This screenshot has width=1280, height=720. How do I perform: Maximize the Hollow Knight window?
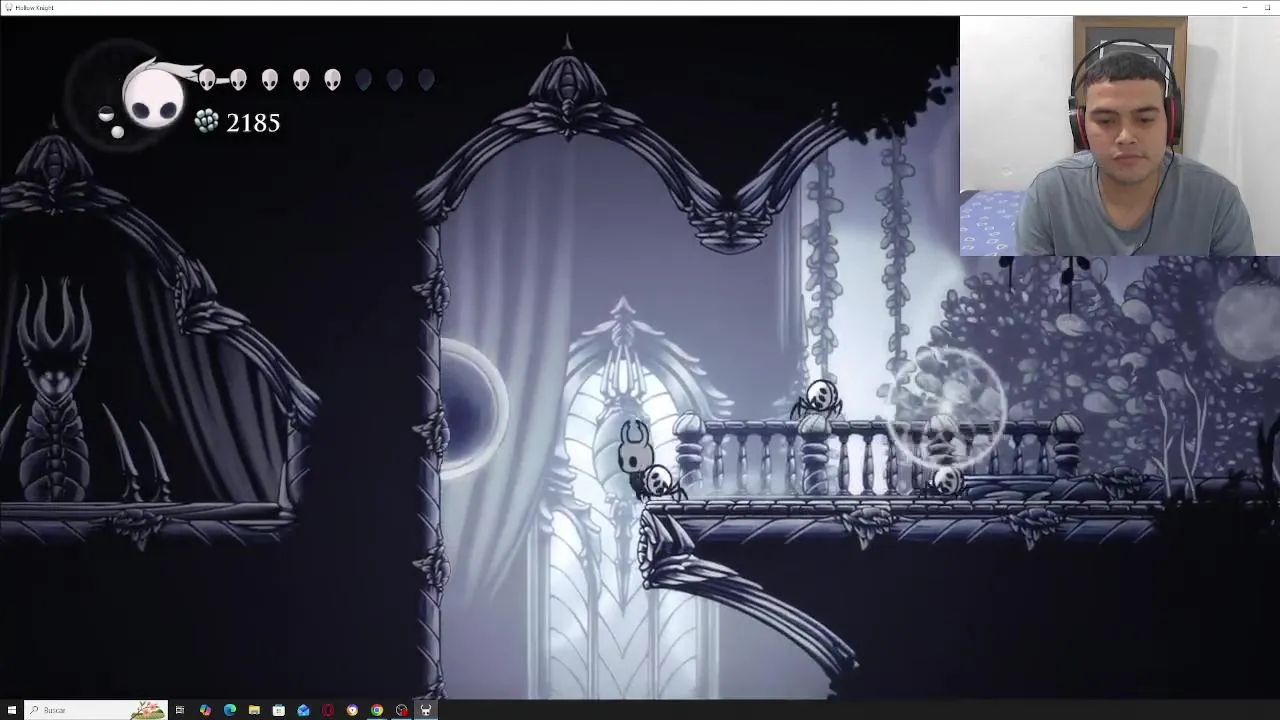tap(1268, 7)
